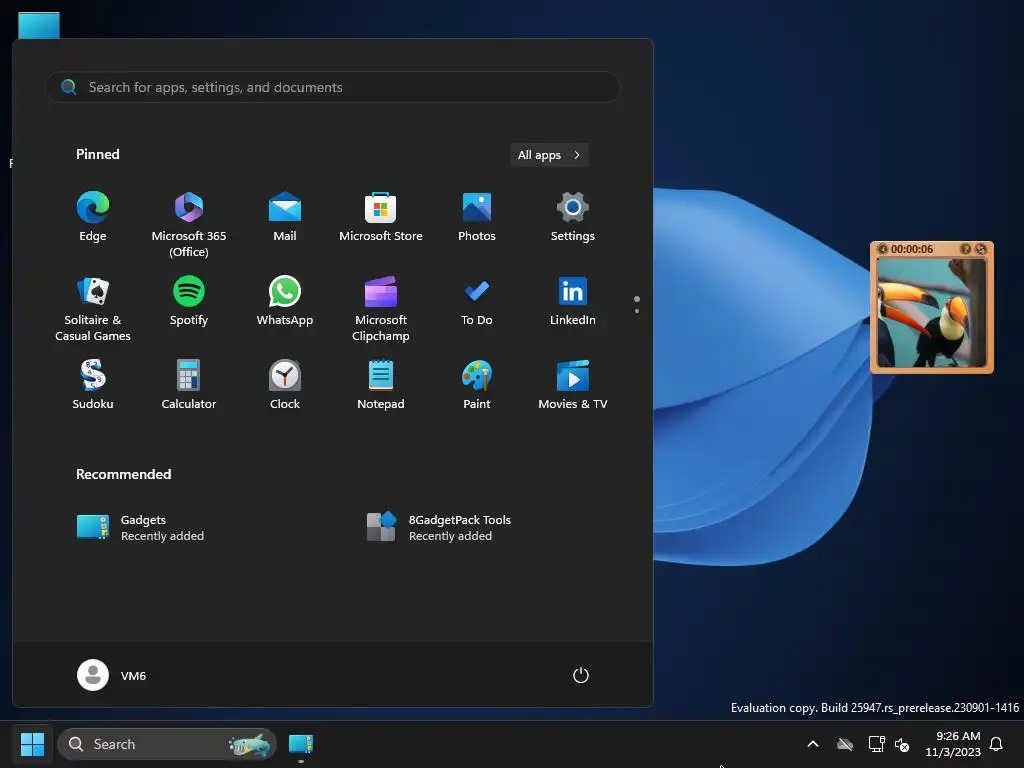The image size is (1024, 768).
Task: Click the OneDrive tray icon
Action: [845, 744]
